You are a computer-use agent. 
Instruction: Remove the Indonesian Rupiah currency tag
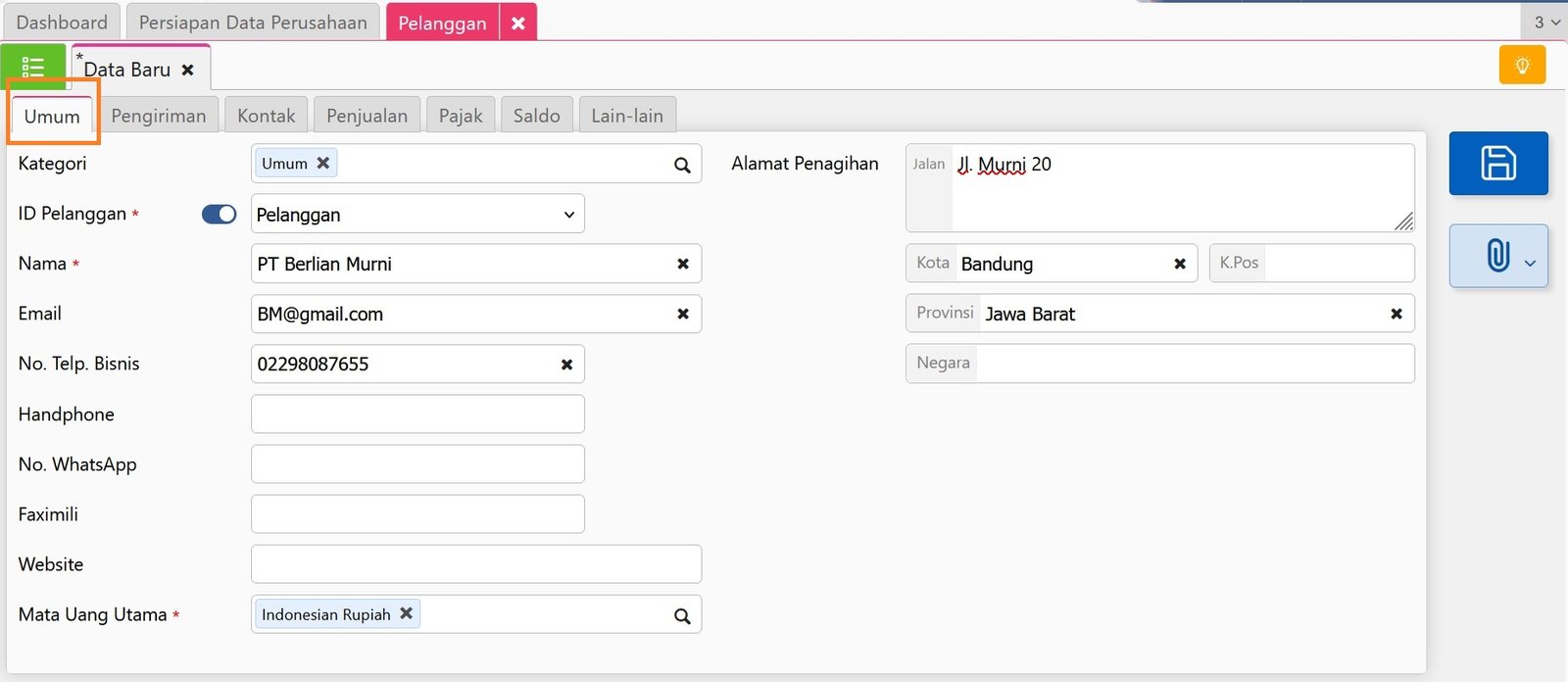pyautogui.click(x=406, y=613)
